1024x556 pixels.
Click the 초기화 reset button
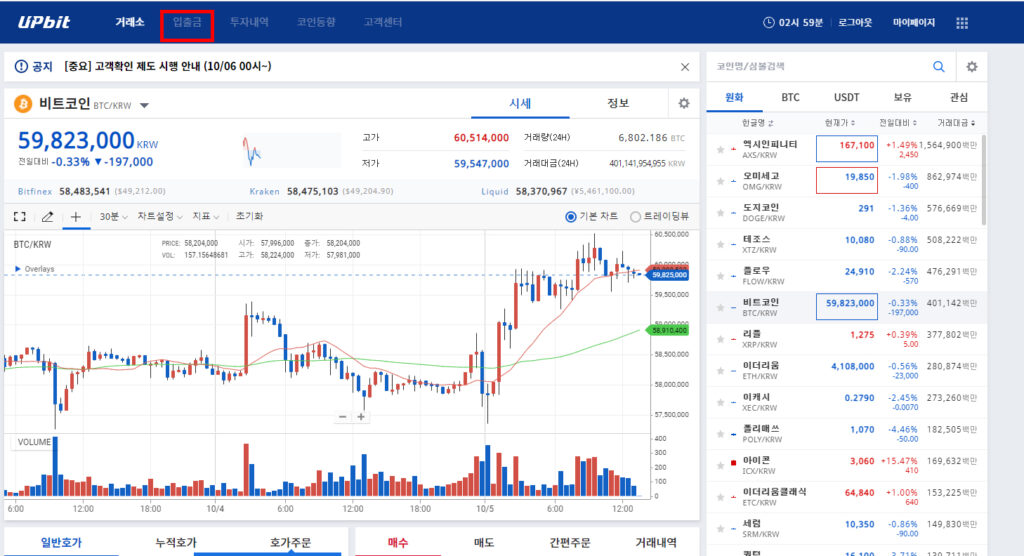point(249,216)
